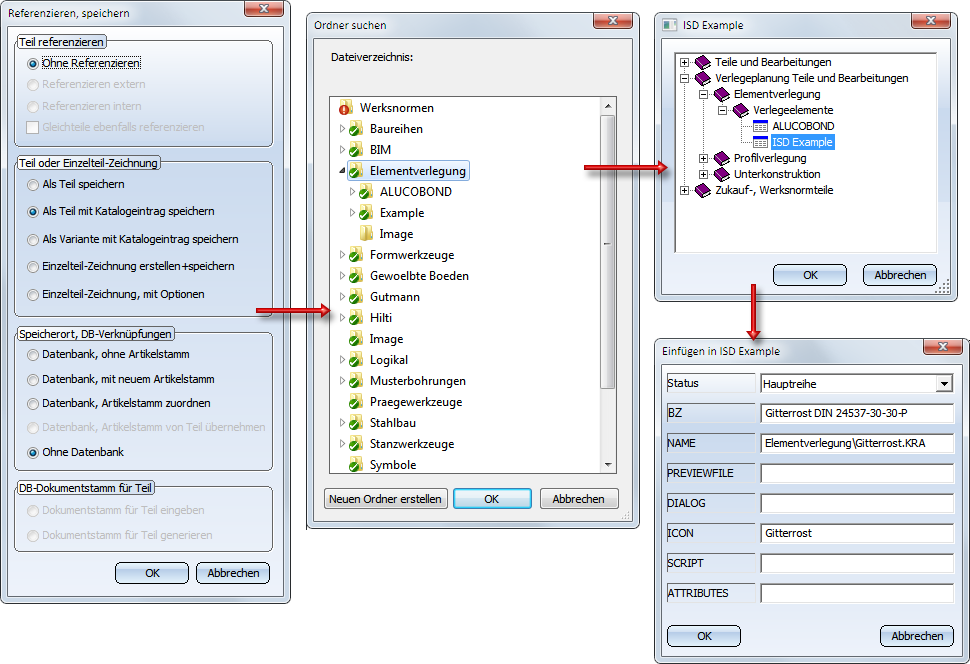
Task: Click the Baureihen folder icon
Action: [x=356, y=129]
